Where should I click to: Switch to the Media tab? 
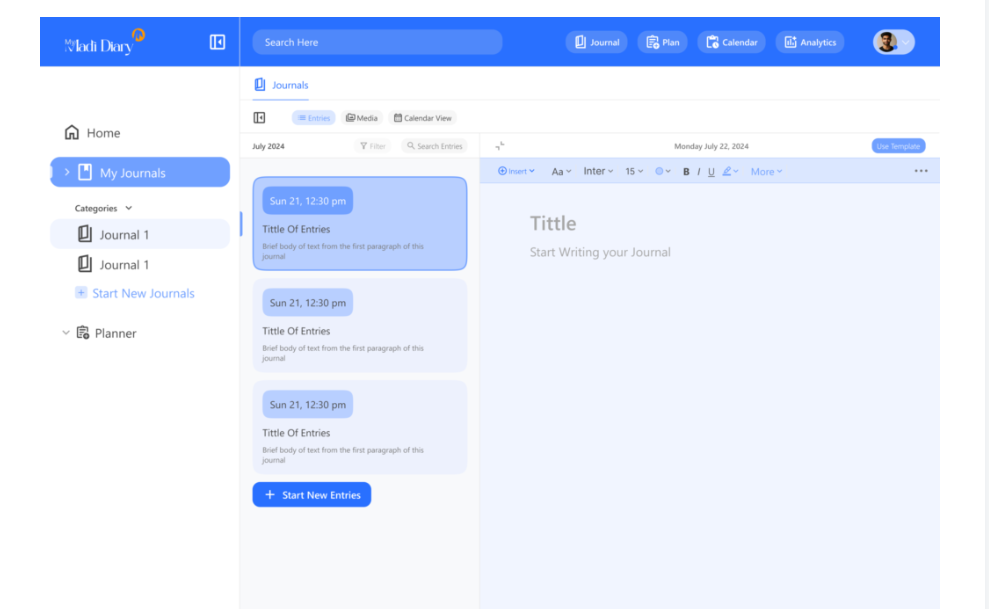pyautogui.click(x=362, y=118)
